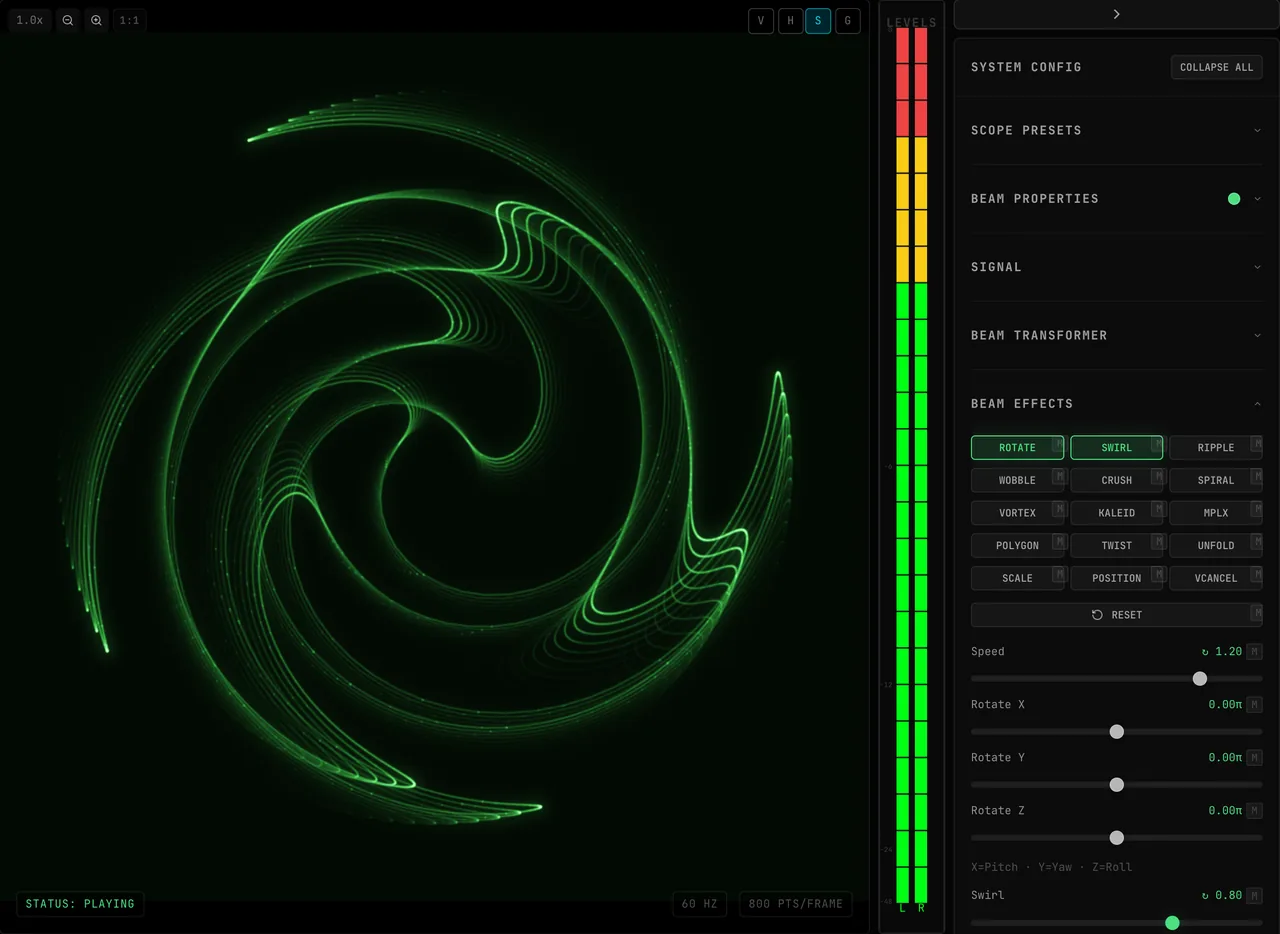Viewport: 1280px width, 934px height.
Task: Enable the TWIST beam effect
Action: pyautogui.click(x=1116, y=546)
